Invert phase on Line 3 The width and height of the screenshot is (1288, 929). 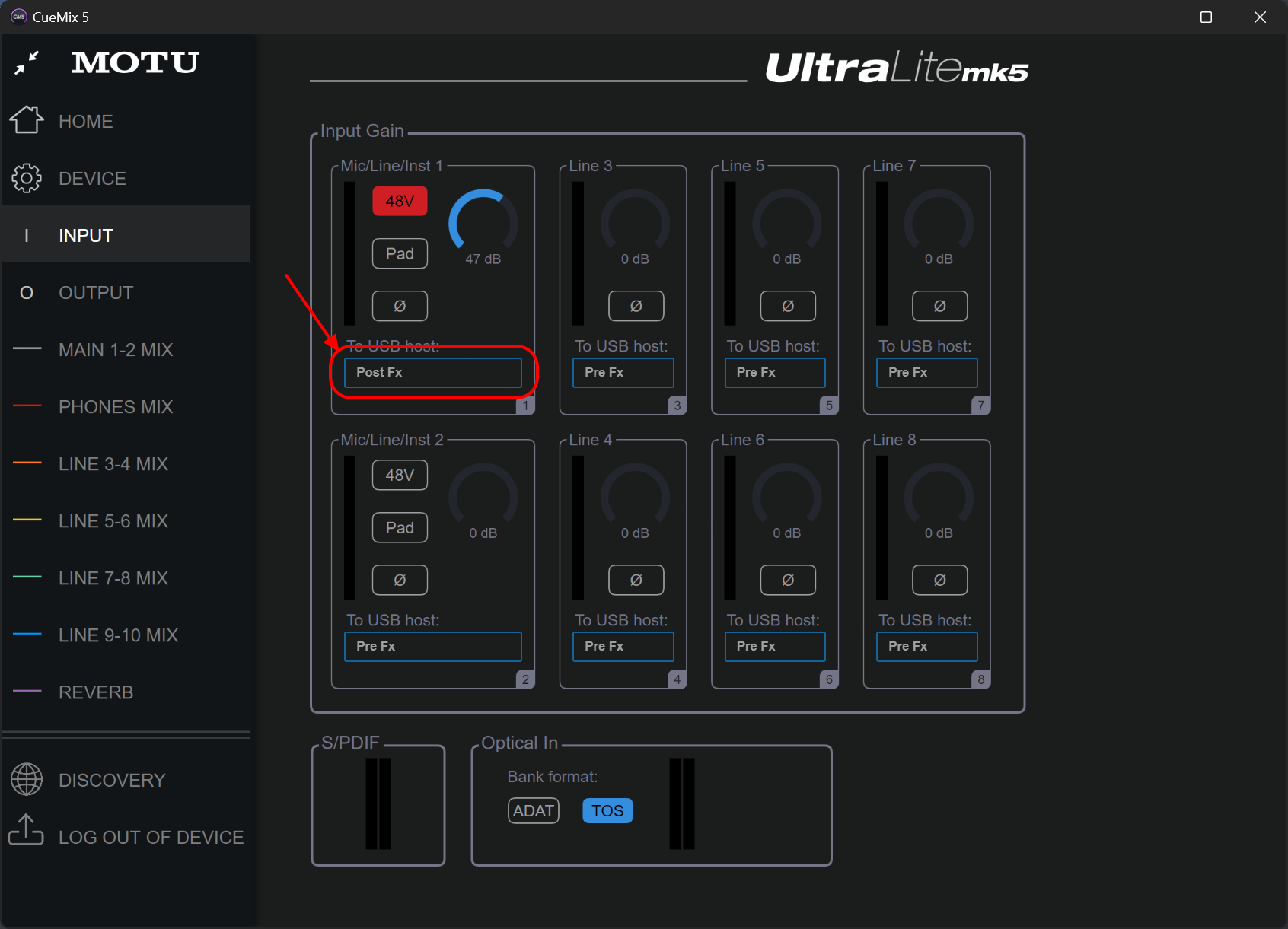coord(636,306)
